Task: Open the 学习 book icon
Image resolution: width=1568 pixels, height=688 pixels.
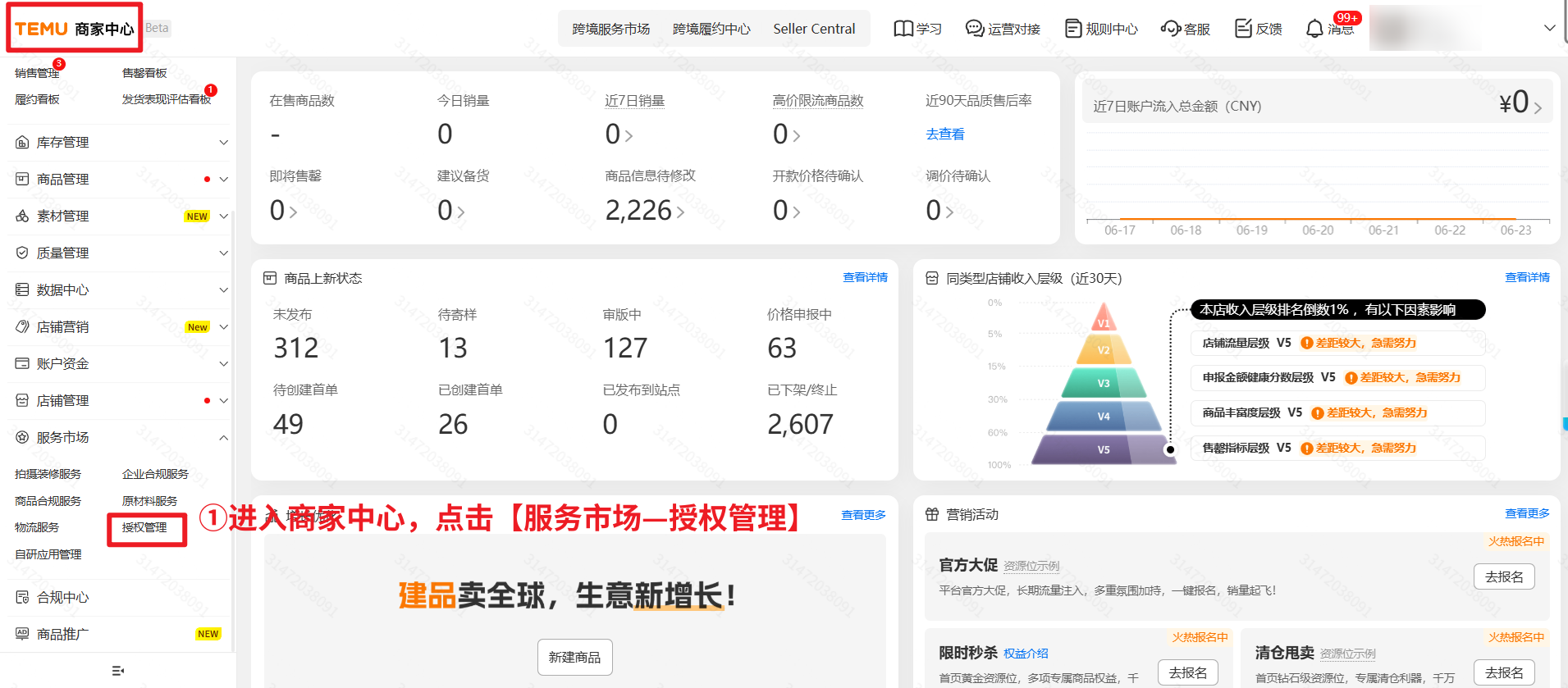Action: click(903, 29)
